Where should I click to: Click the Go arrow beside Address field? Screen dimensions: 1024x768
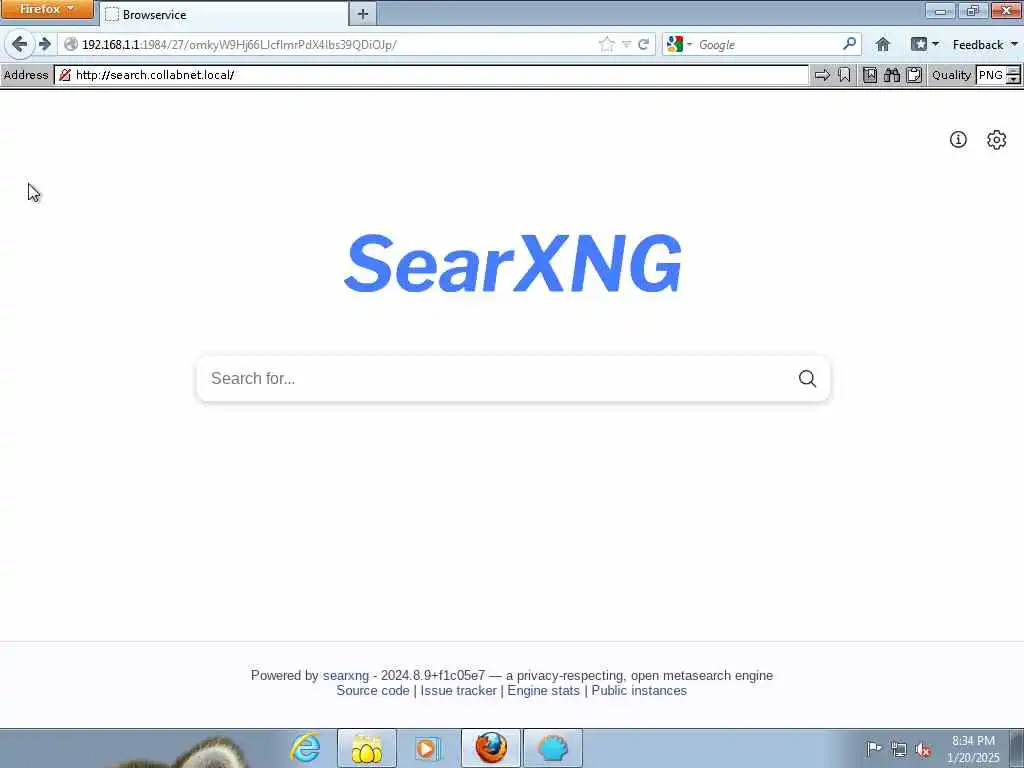coord(822,75)
